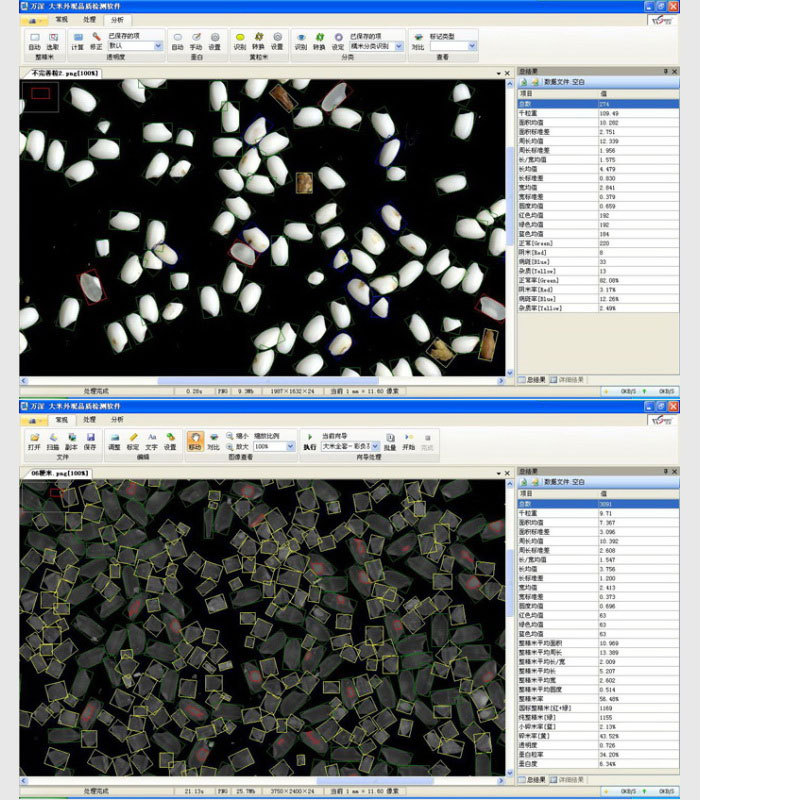The height and width of the screenshot is (800, 800).
Task: Open document list arrow, bottom image tab bar
Action: click(x=498, y=474)
